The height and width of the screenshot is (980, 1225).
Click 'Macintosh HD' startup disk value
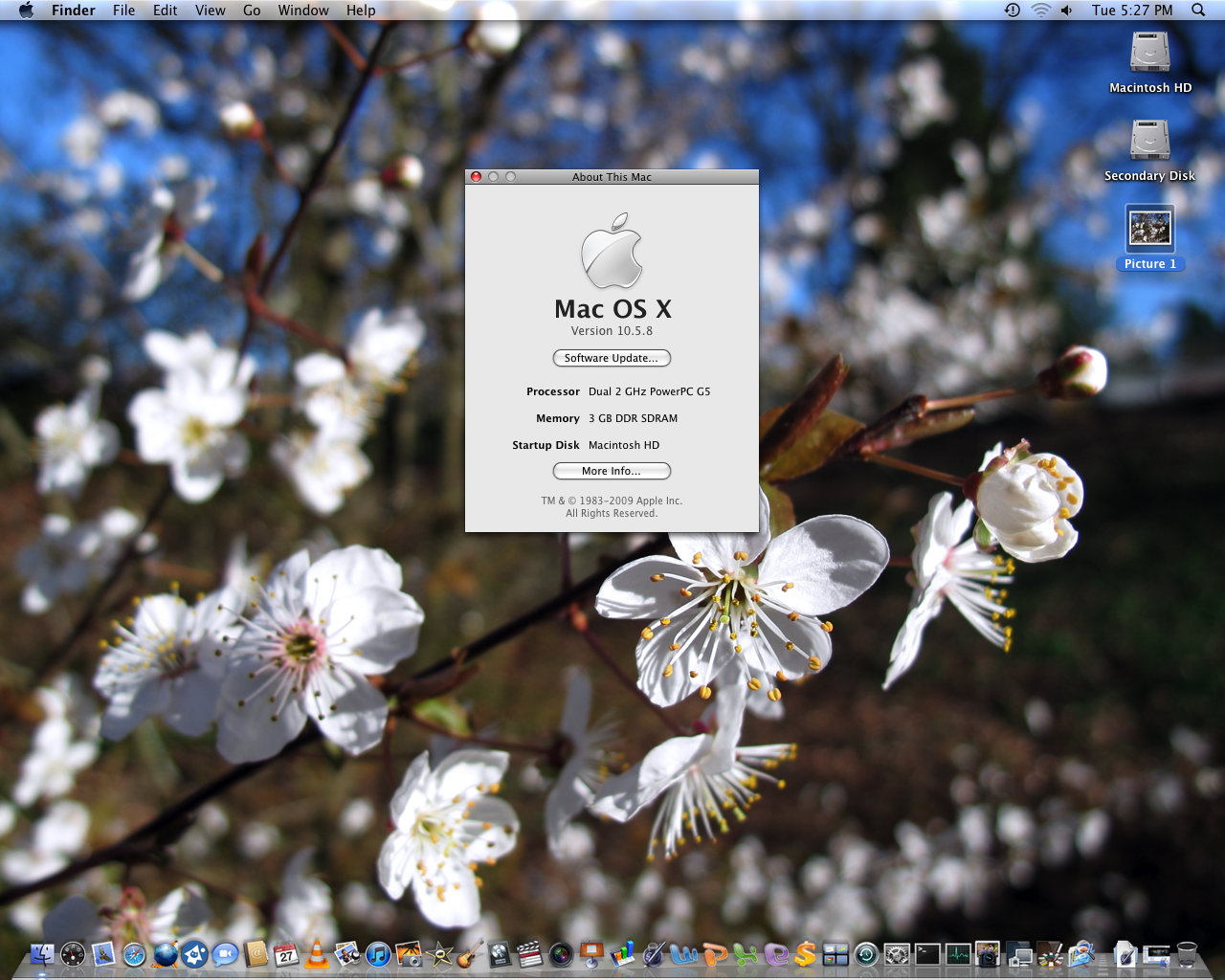624,445
